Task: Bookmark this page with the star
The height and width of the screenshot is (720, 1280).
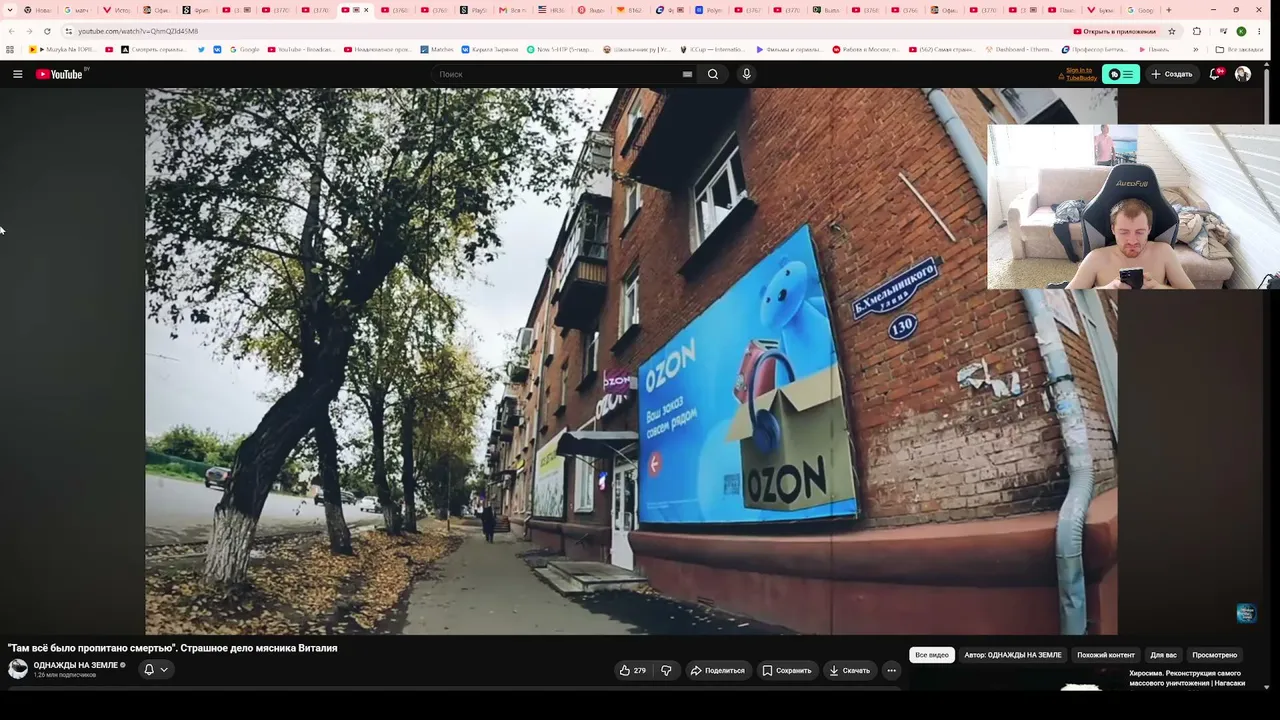Action: 1172,31
